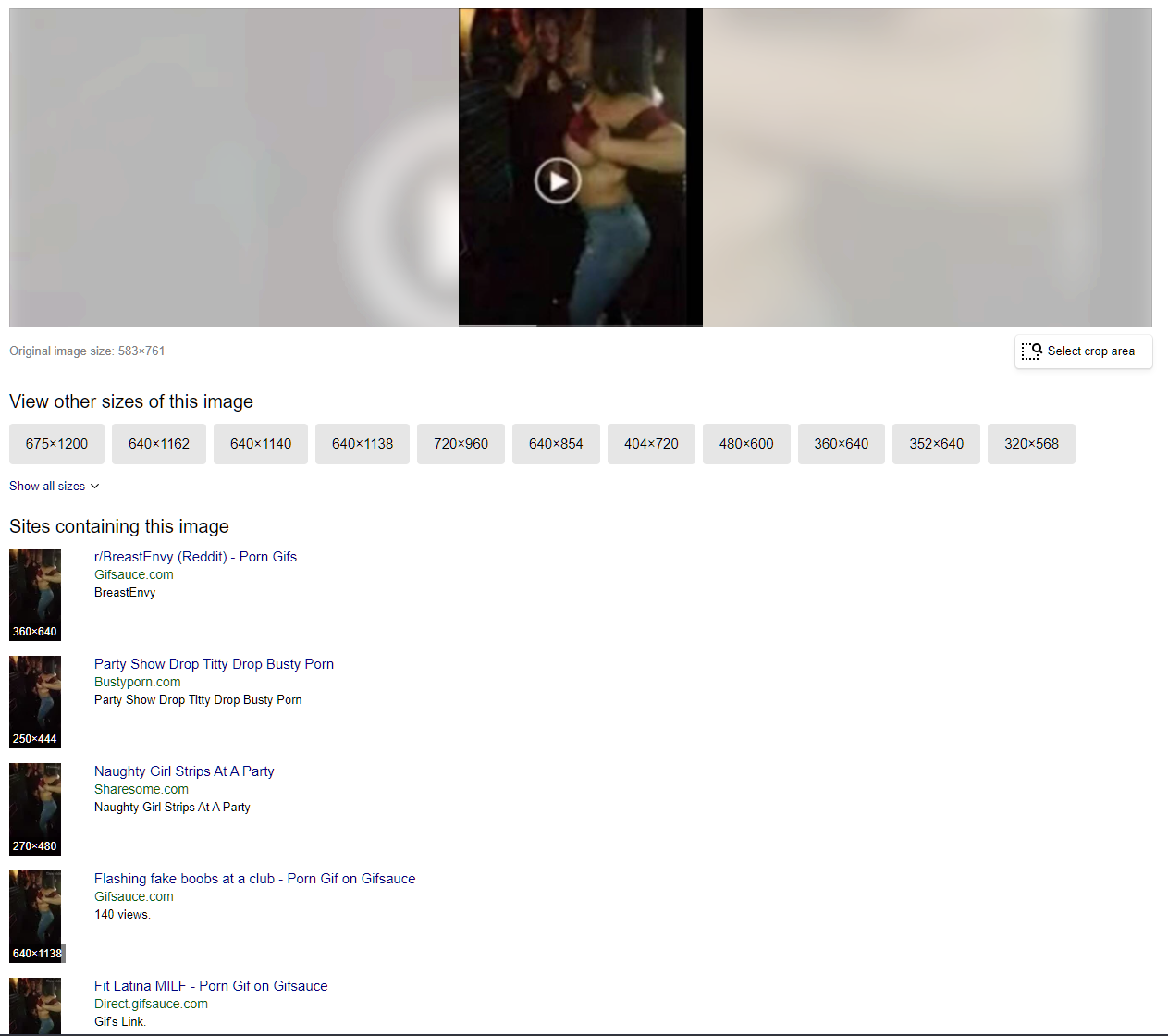1168x1036 pixels.
Task: Click the Bustyporn.com domain text
Action: tap(138, 682)
